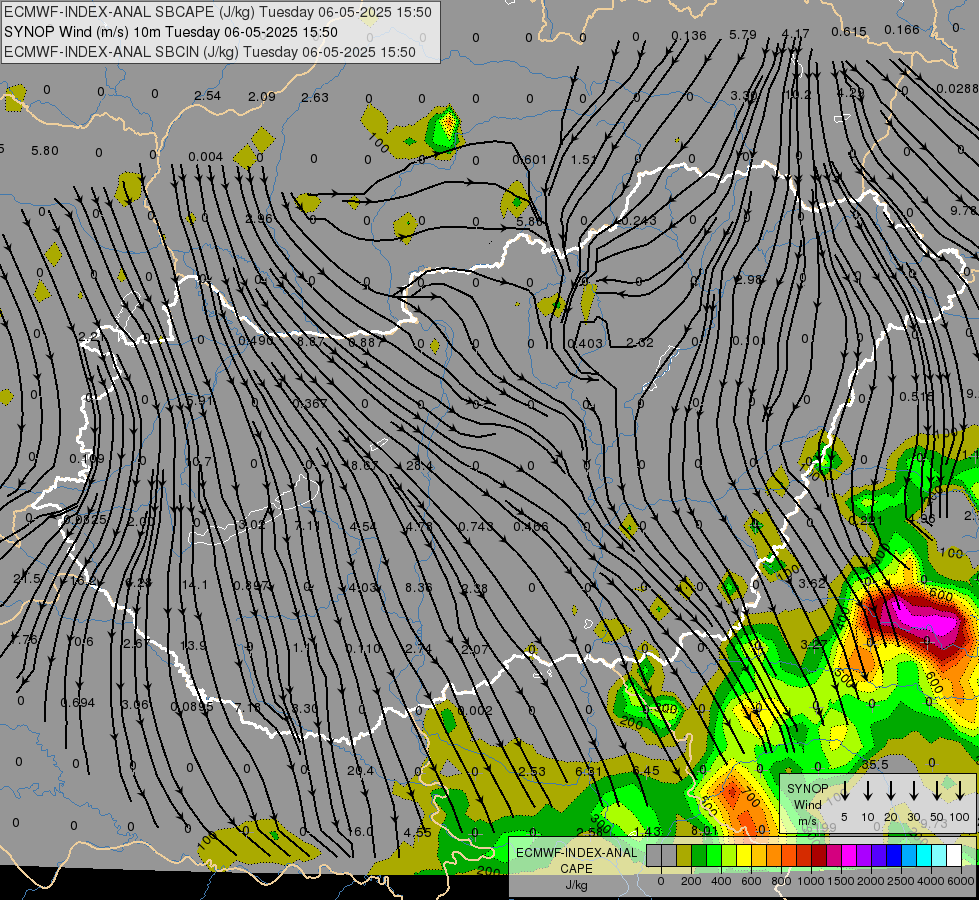Select the bright magenta swatch in CAPE legend
The height and width of the screenshot is (900, 979).
click(849, 856)
